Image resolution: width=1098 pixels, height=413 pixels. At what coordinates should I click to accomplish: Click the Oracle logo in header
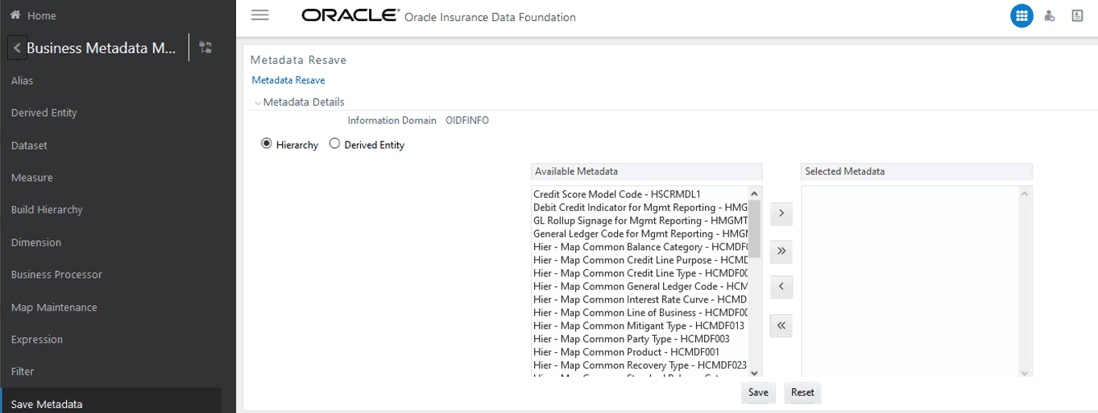[x=350, y=15]
